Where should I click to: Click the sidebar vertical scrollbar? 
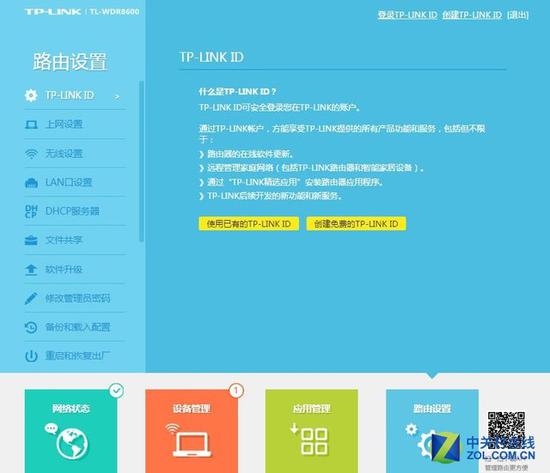click(142, 161)
